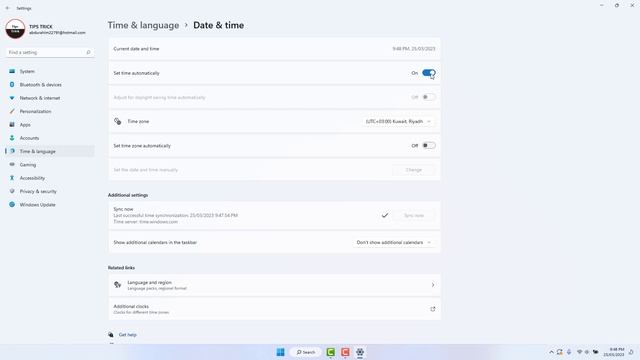Open Language and region link
This screenshot has height=360, width=640.
[x=274, y=285]
